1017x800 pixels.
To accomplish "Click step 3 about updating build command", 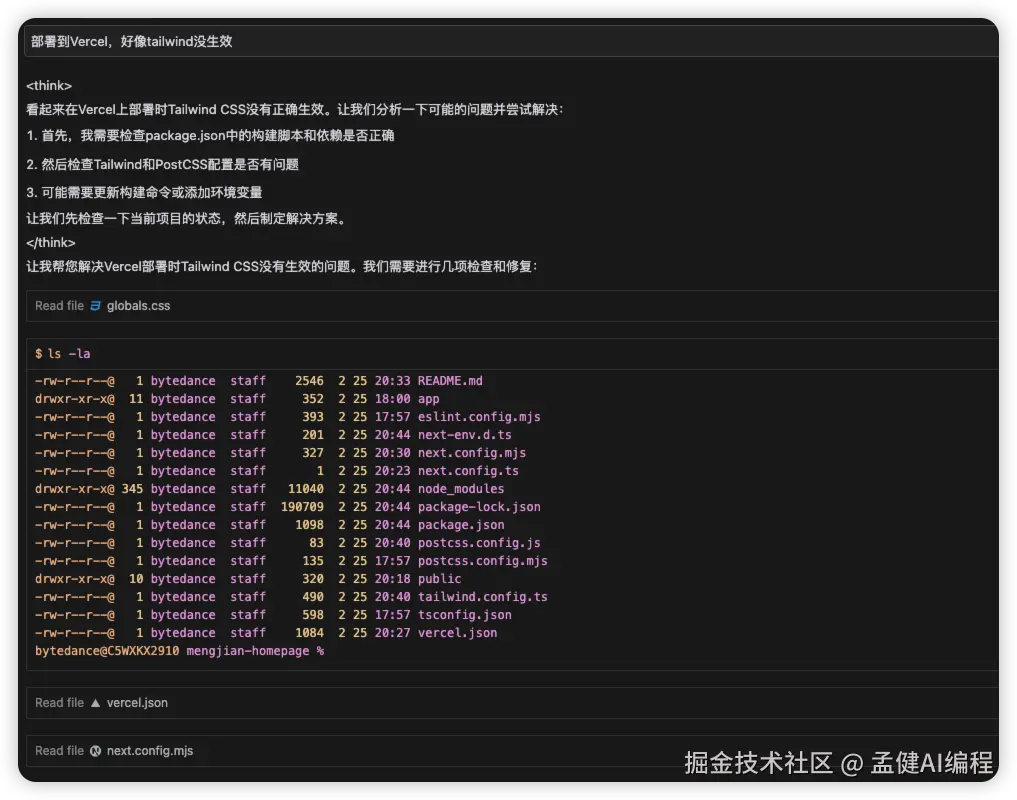I will click(x=144, y=193).
